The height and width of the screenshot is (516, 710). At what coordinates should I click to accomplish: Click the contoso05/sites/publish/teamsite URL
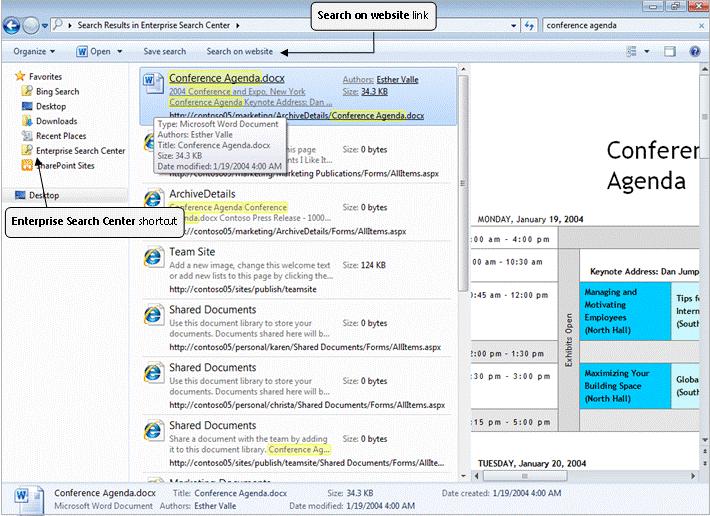(x=243, y=289)
